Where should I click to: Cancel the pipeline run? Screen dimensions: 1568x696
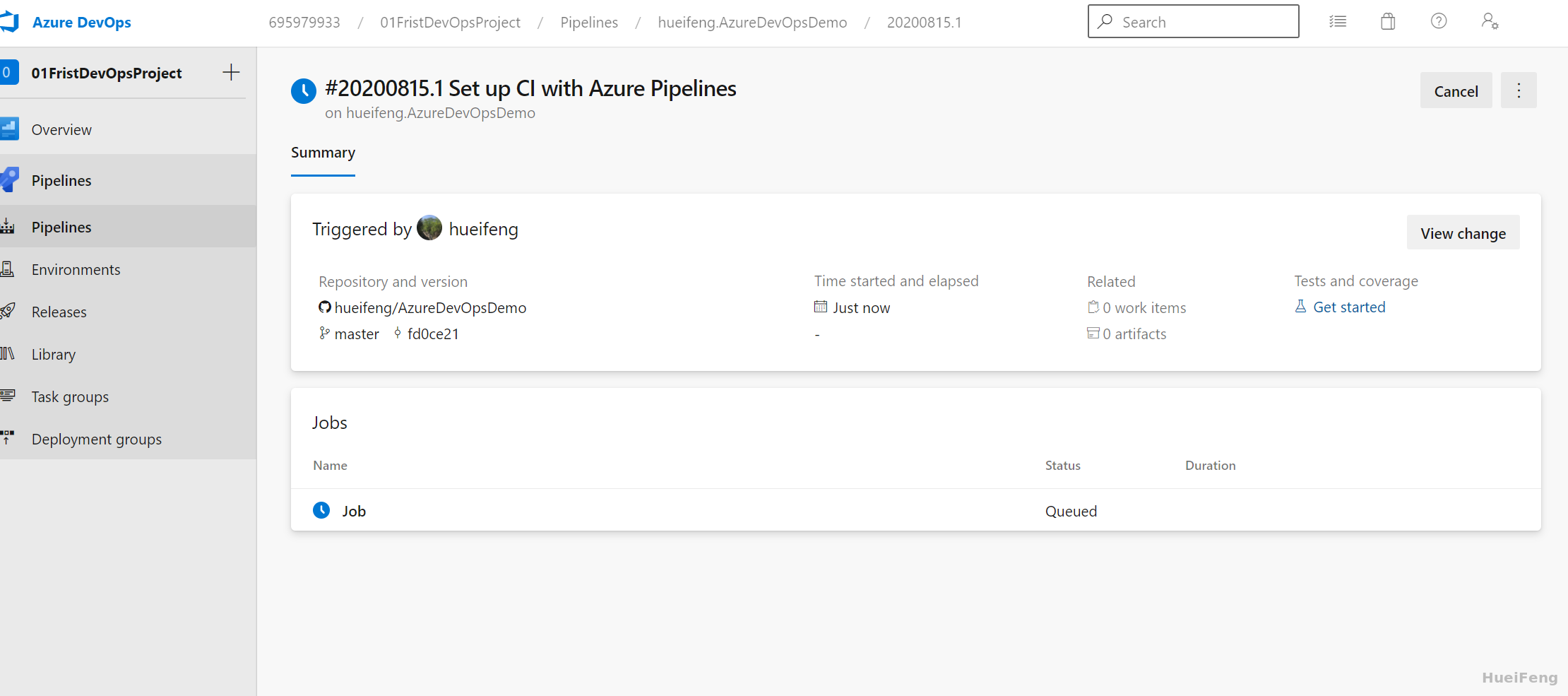(1456, 91)
